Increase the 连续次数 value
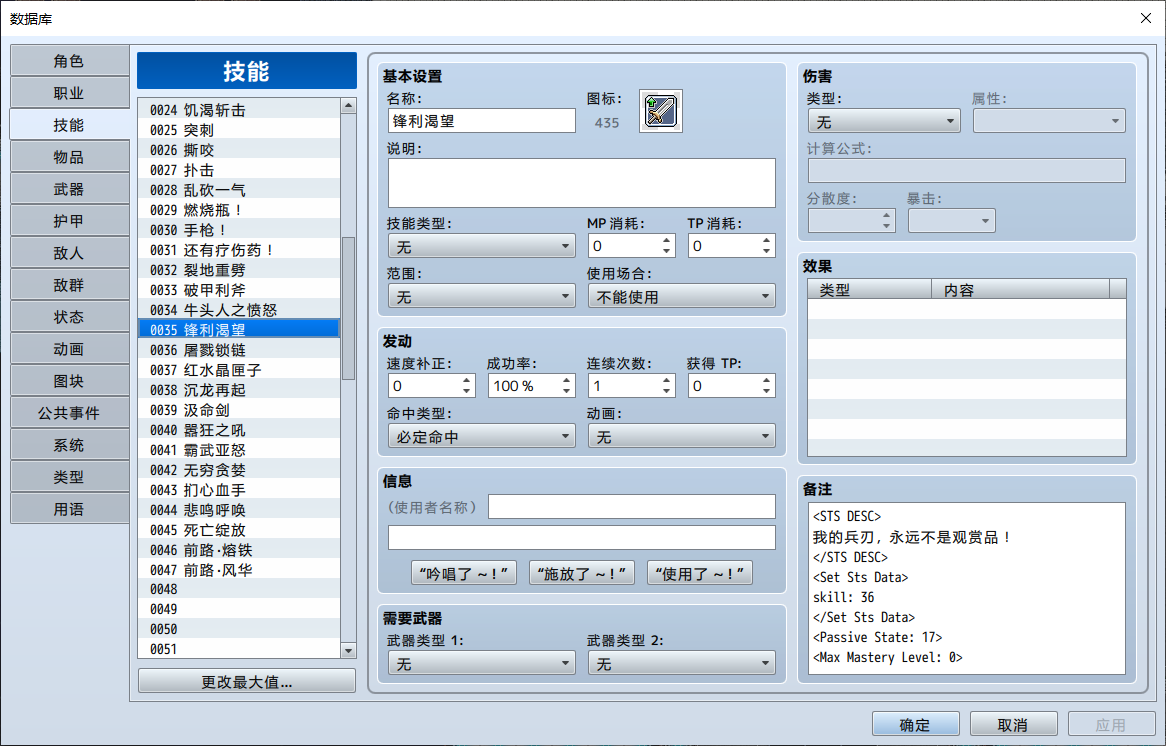The image size is (1166, 746). pyautogui.click(x=667, y=380)
